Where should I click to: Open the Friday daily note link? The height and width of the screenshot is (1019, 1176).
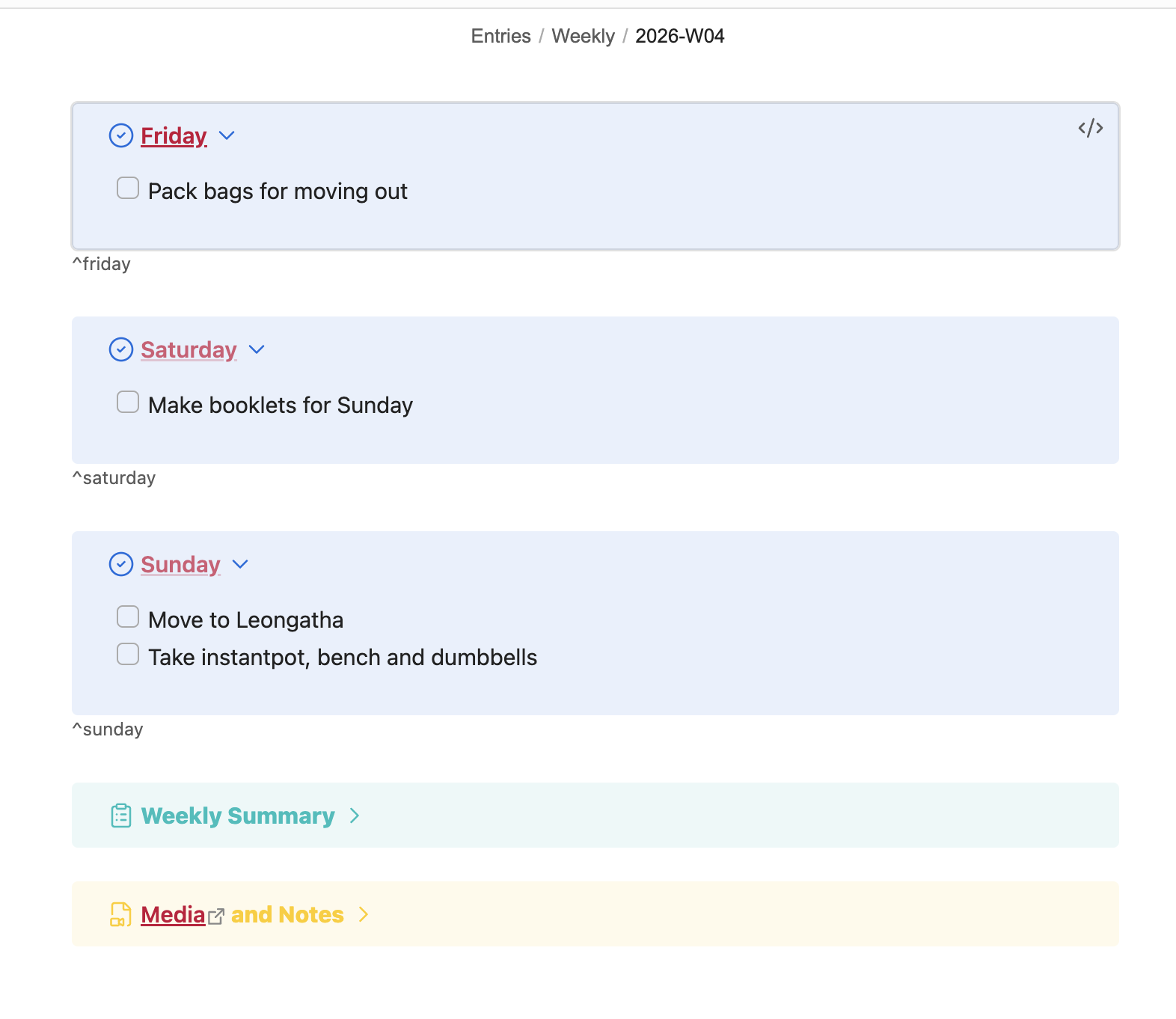[x=174, y=136]
